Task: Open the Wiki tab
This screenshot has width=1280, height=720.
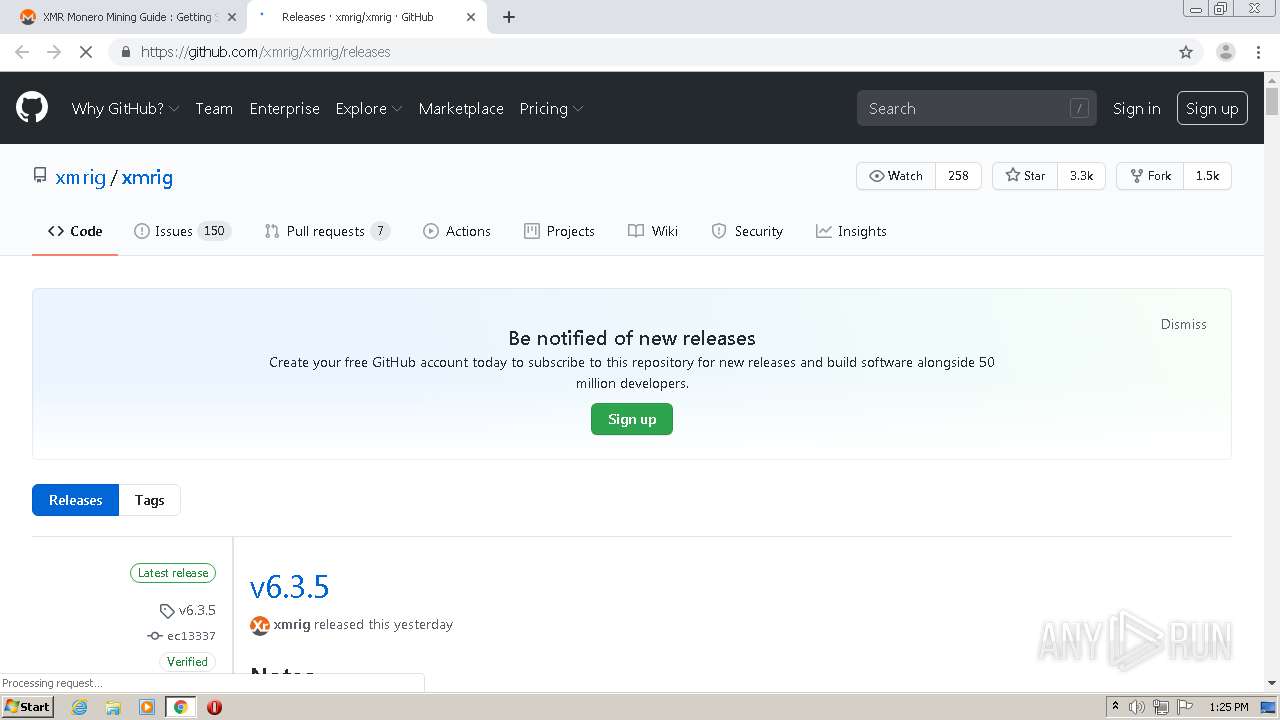Action: (x=653, y=231)
